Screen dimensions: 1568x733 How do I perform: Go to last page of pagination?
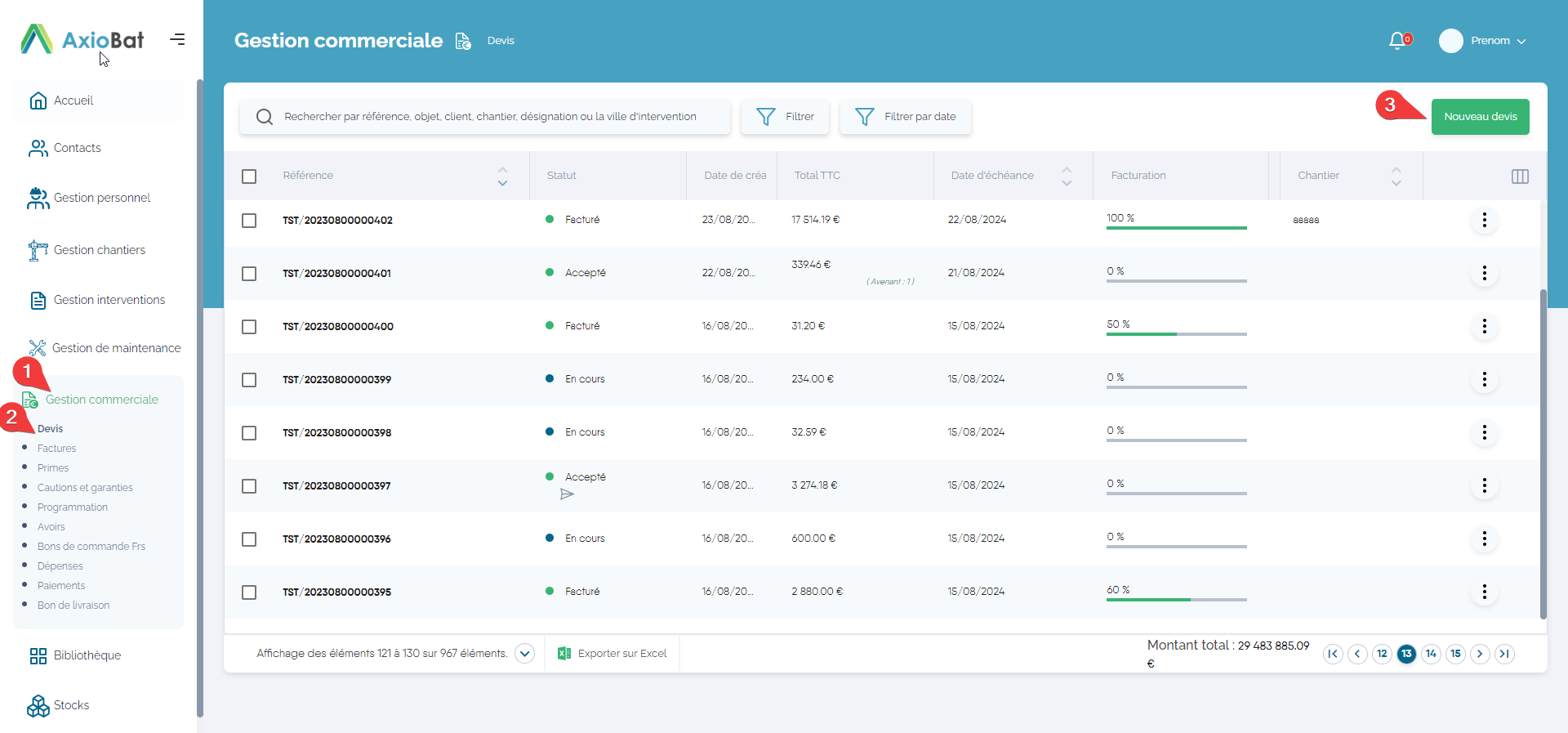tap(1504, 654)
